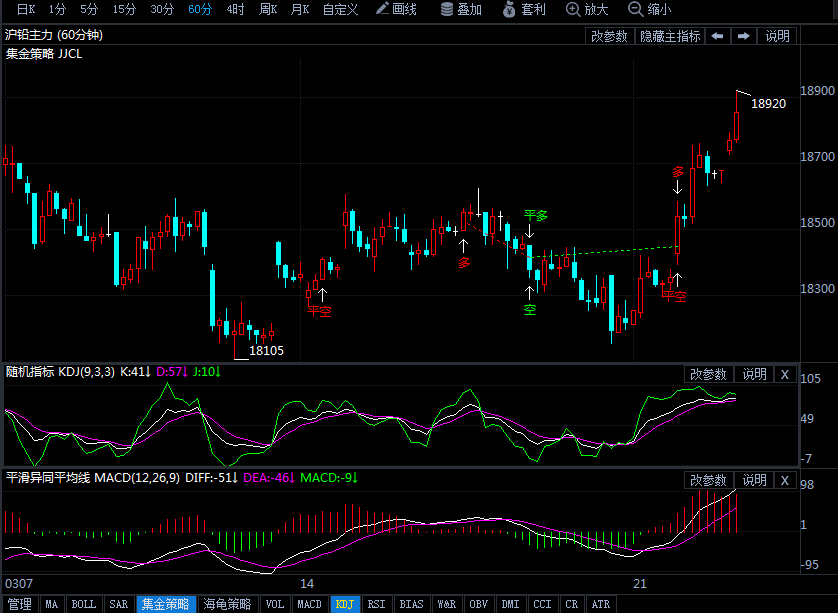
Task: Select the MACD indicator tab
Action: coord(309,604)
